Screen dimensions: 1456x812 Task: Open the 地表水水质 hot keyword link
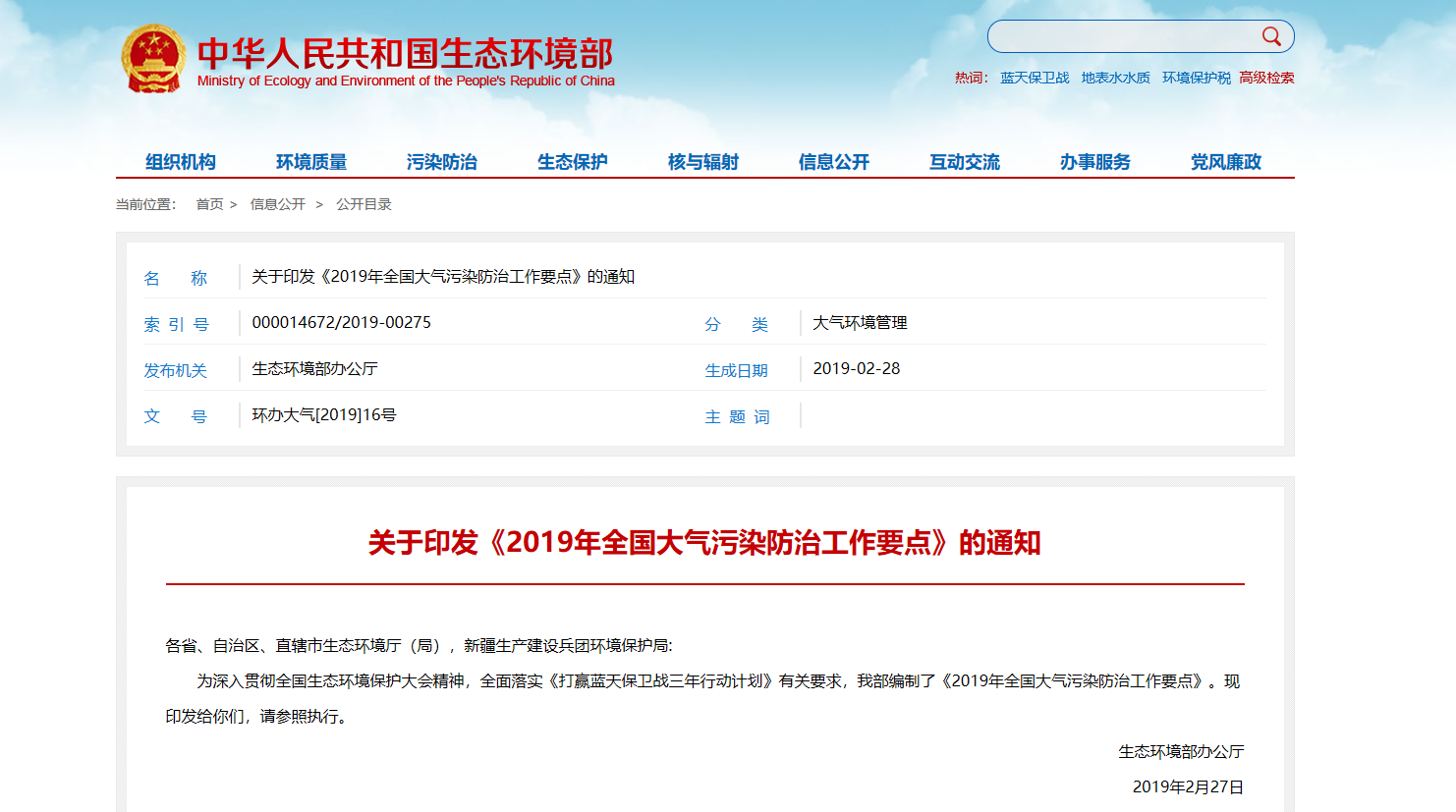(1115, 78)
